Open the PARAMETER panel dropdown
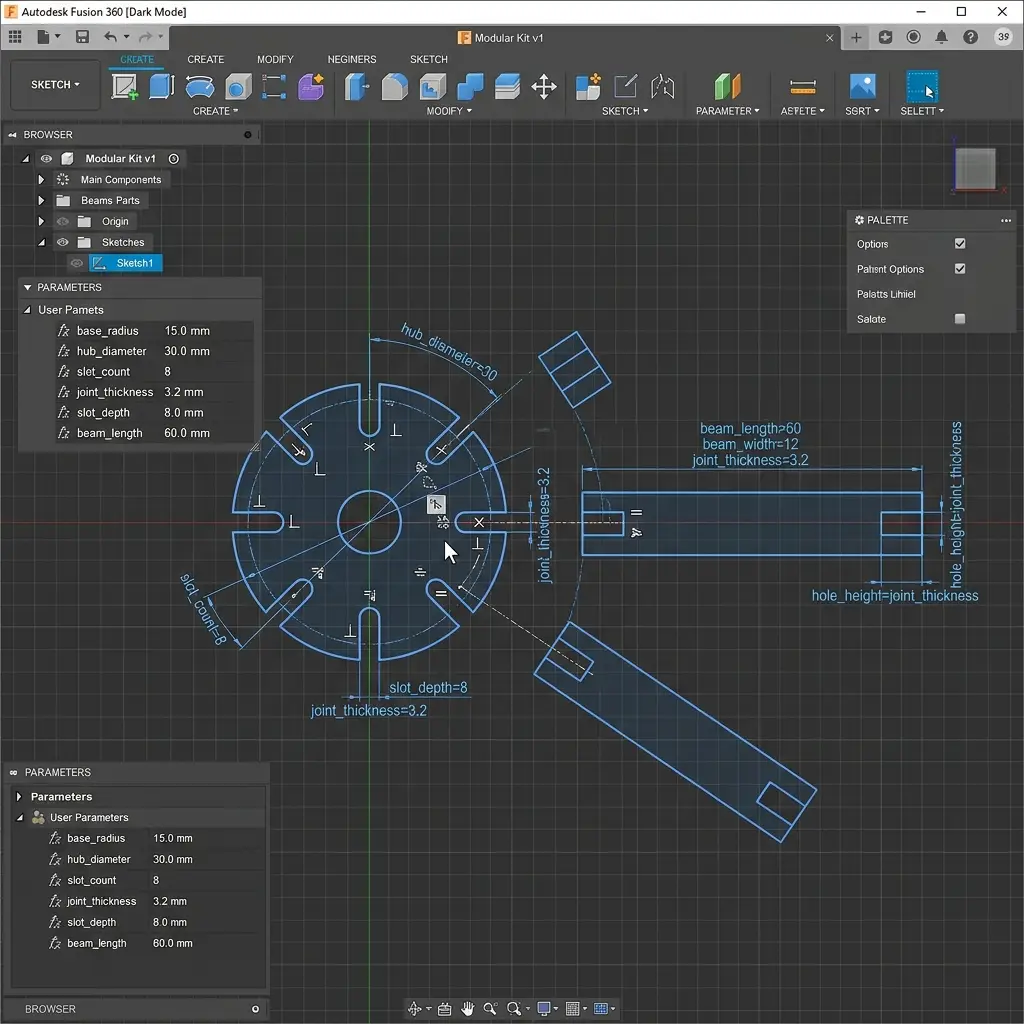Screen dimensions: 1024x1024 (x=728, y=111)
